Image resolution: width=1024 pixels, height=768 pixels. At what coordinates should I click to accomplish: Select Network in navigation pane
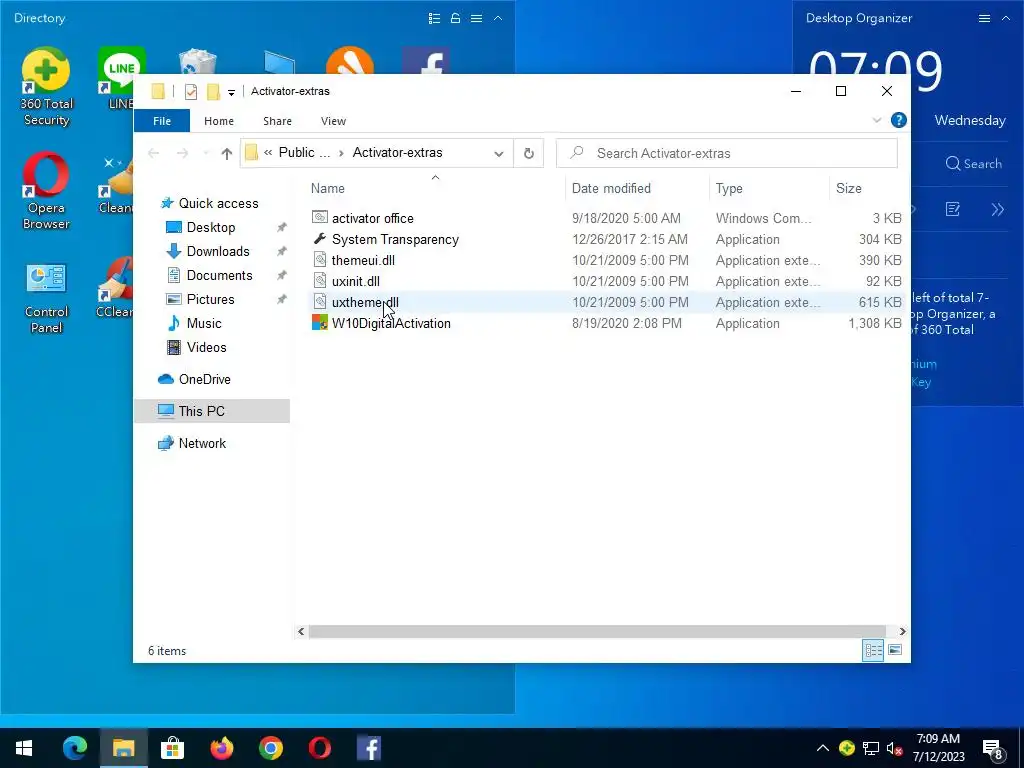(x=202, y=443)
